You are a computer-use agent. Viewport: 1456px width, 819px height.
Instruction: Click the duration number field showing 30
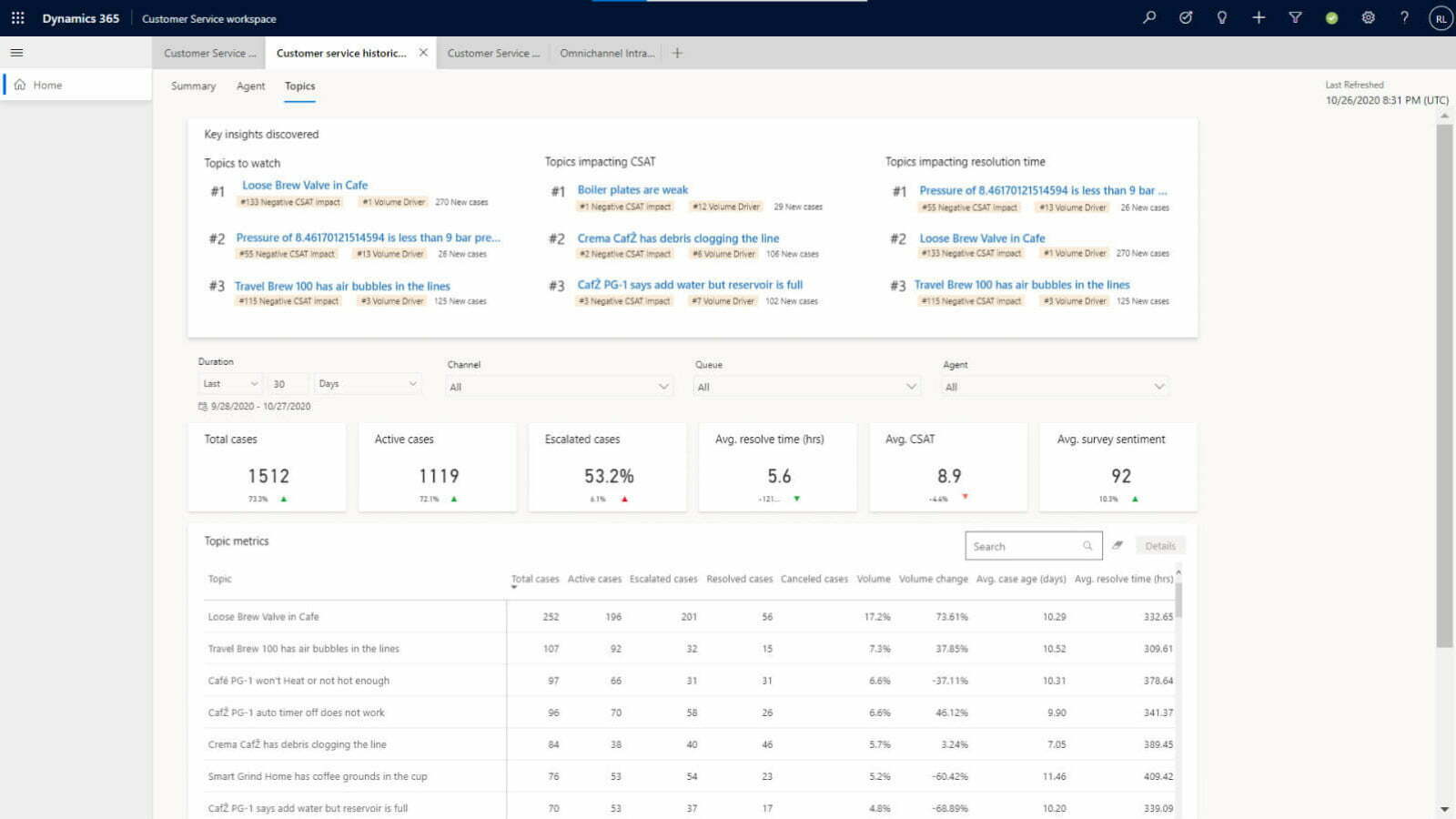288,384
